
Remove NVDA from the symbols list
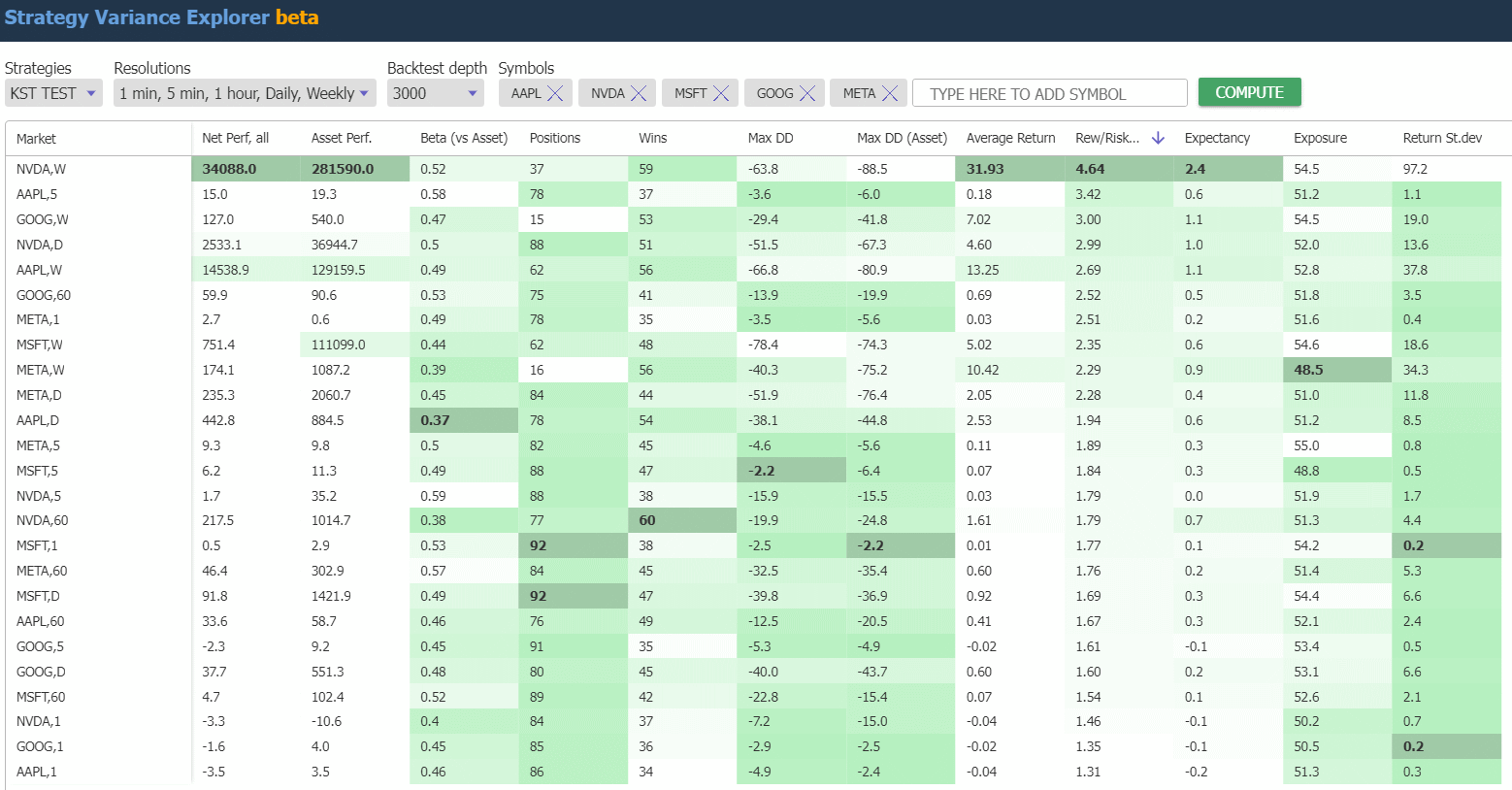(x=639, y=92)
